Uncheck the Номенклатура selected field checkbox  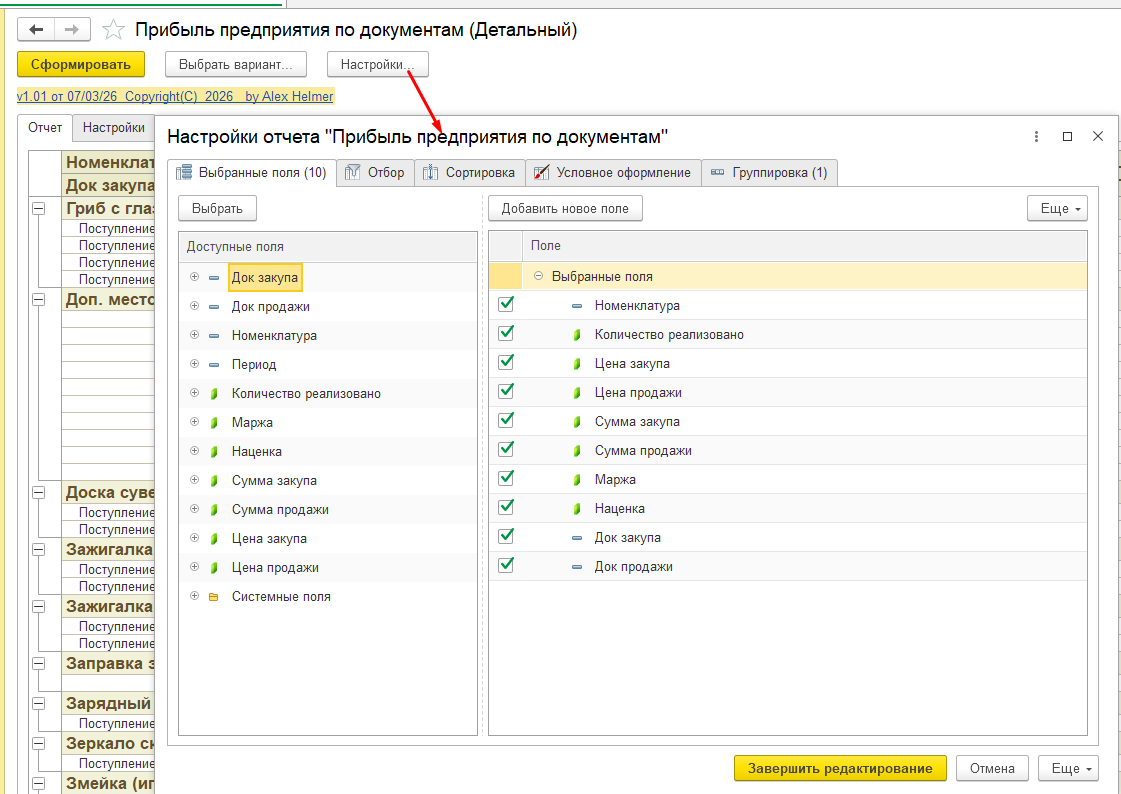(506, 304)
